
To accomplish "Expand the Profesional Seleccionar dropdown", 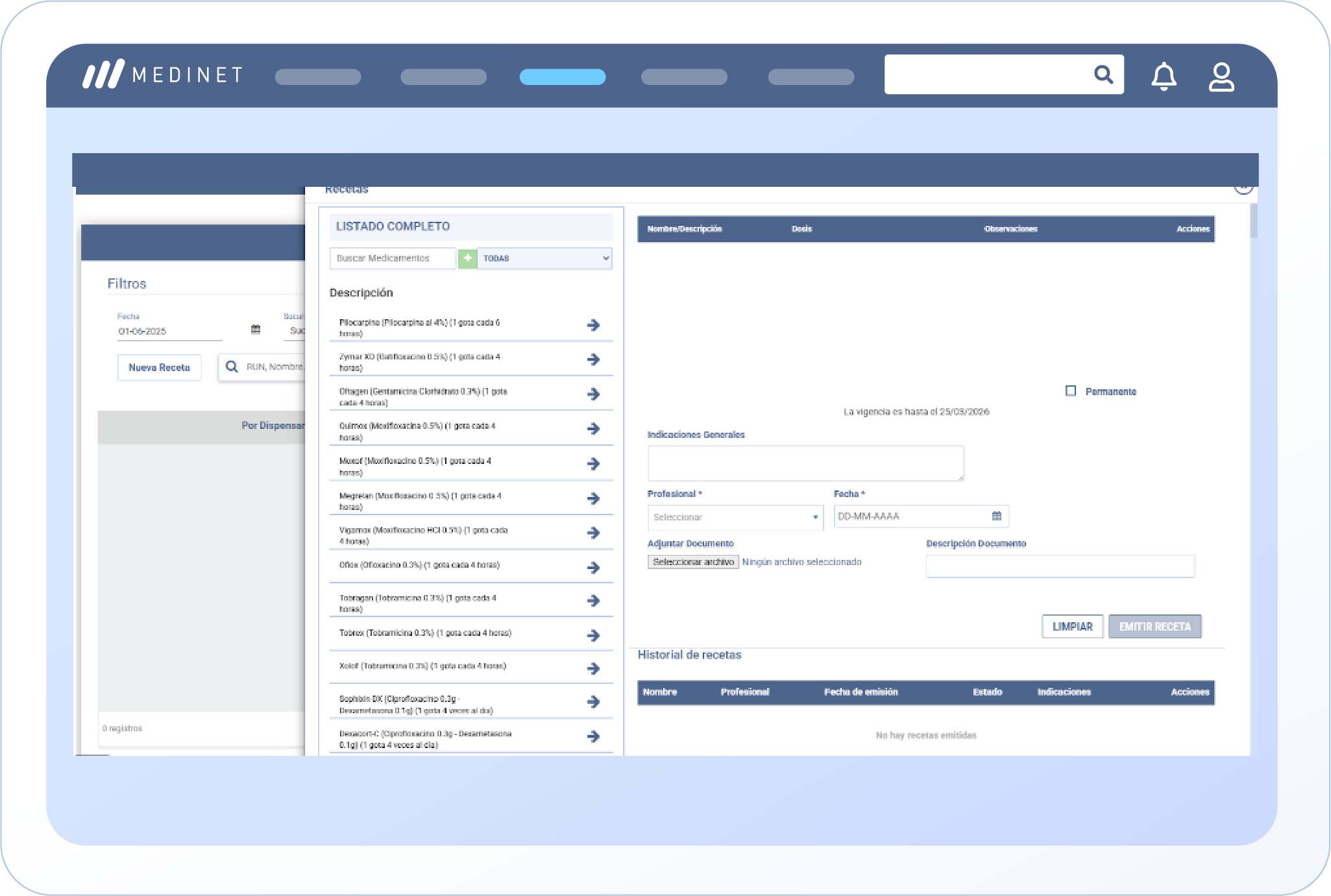I will (735, 517).
